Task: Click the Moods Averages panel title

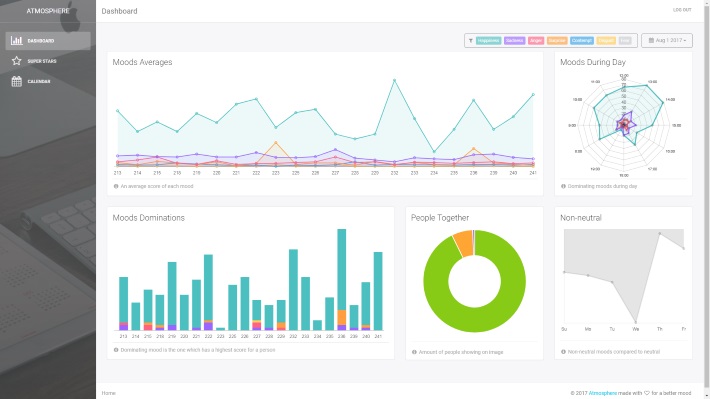Action: pos(142,62)
